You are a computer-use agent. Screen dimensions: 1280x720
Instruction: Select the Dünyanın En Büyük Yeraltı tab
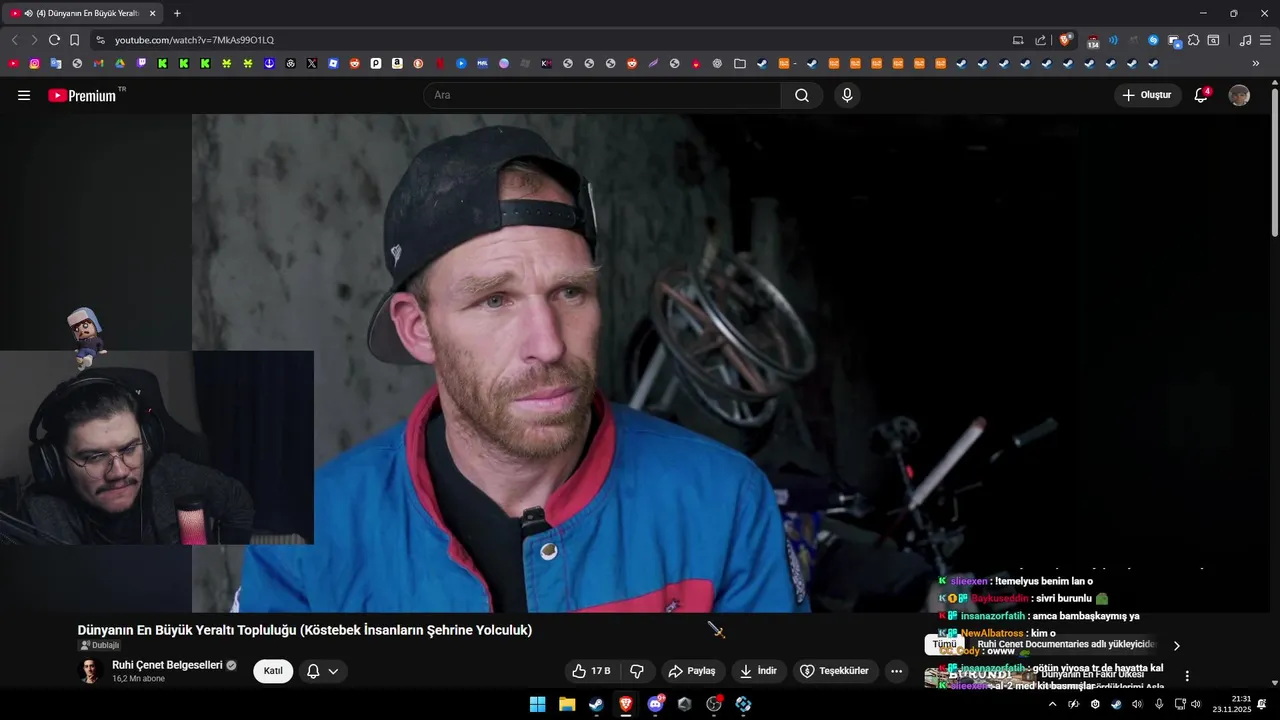click(83, 13)
